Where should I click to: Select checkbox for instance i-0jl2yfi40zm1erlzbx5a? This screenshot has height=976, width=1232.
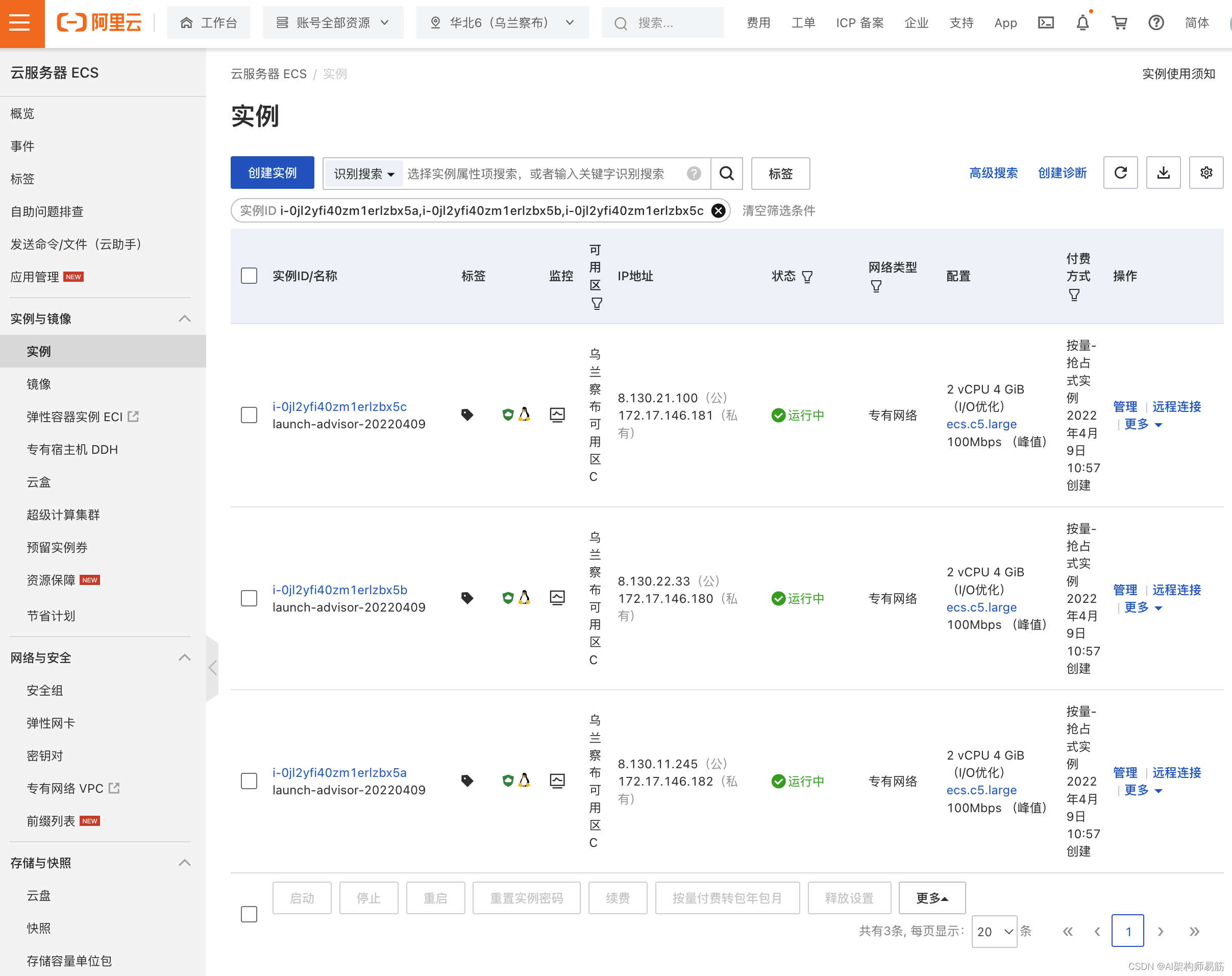249,781
